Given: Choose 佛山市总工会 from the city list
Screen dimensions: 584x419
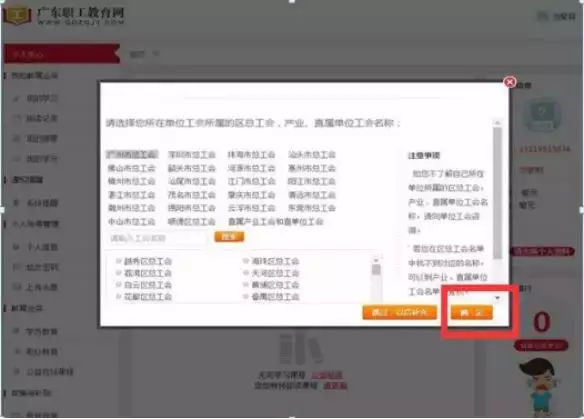Looking at the screenshot, I should tap(131, 168).
